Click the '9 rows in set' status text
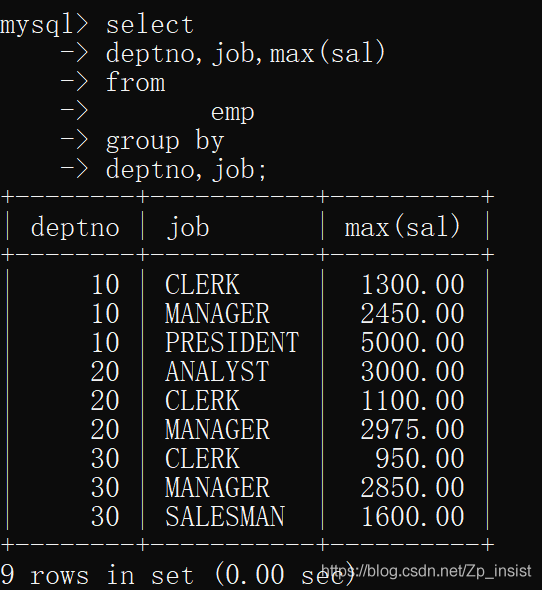Screen dimensions: 542x590 pos(97,575)
